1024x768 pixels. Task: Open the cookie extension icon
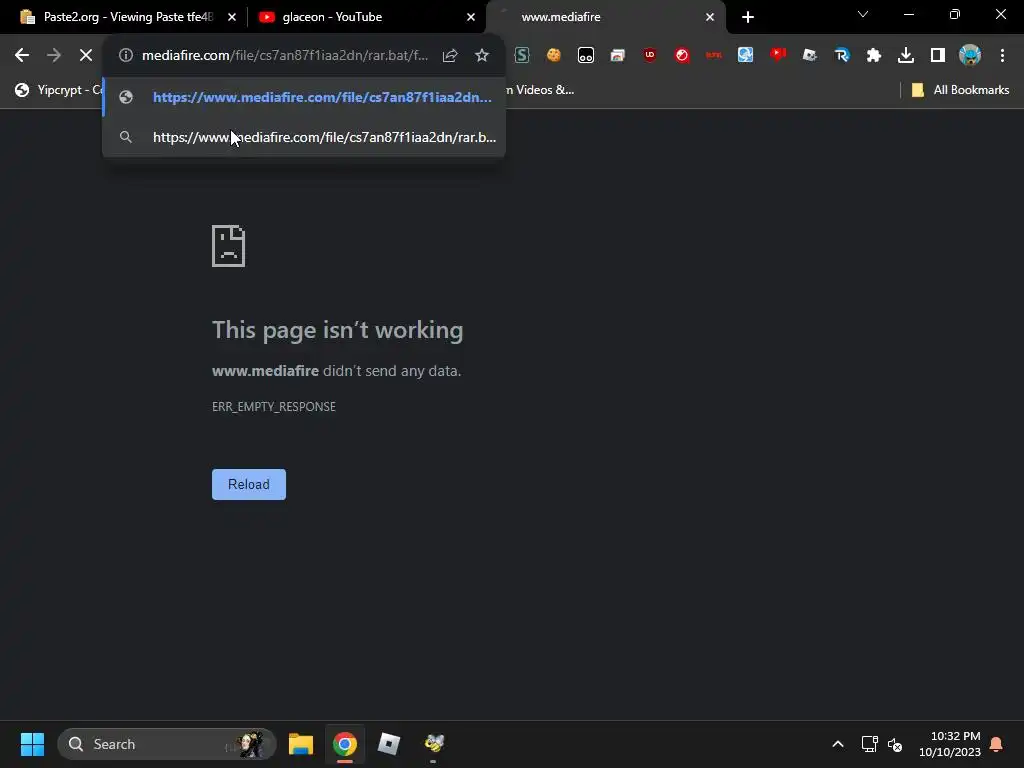(554, 56)
